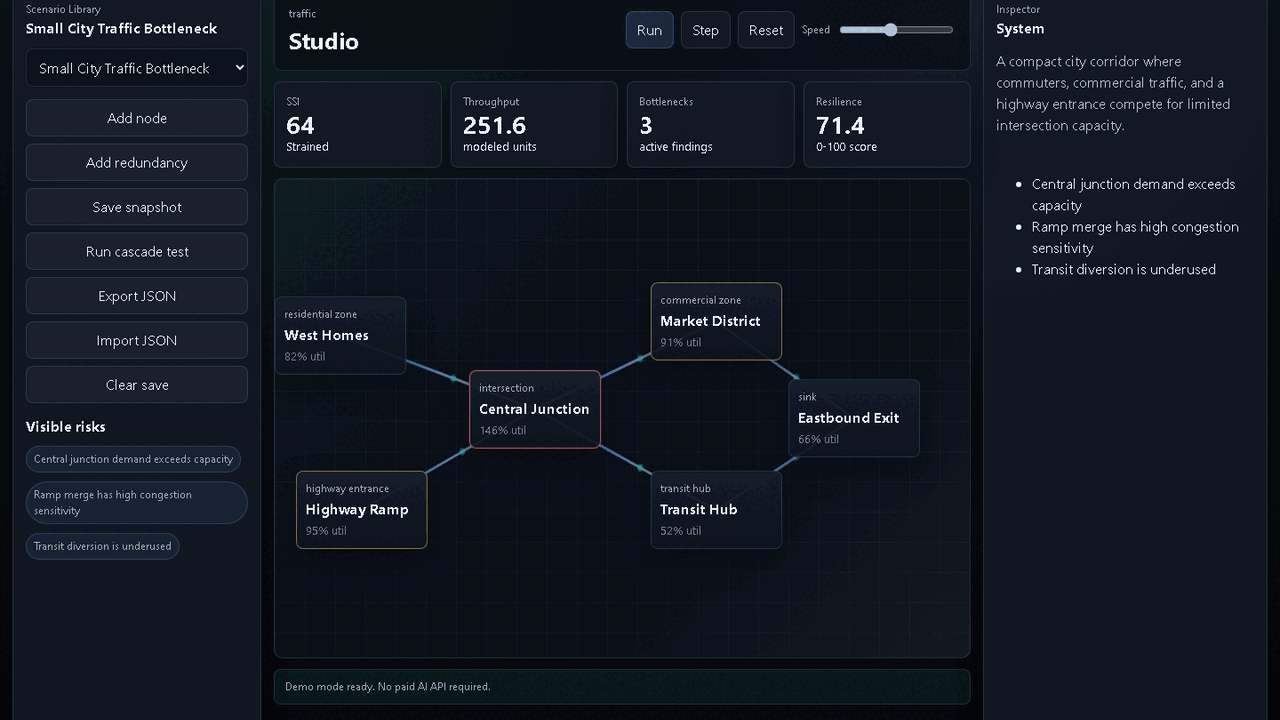Click the 95% util value on Highway Ramp
This screenshot has width=1280, height=720.
326,531
